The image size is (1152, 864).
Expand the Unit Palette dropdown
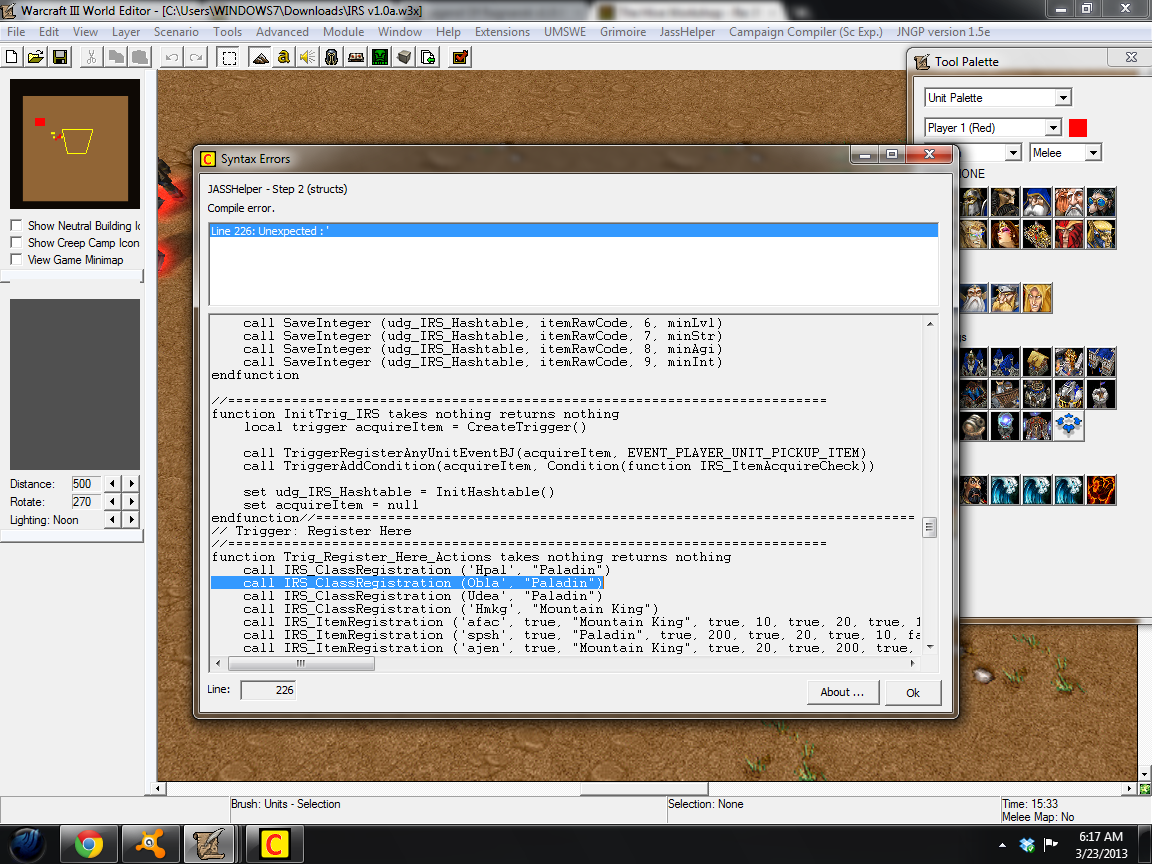[x=1063, y=98]
